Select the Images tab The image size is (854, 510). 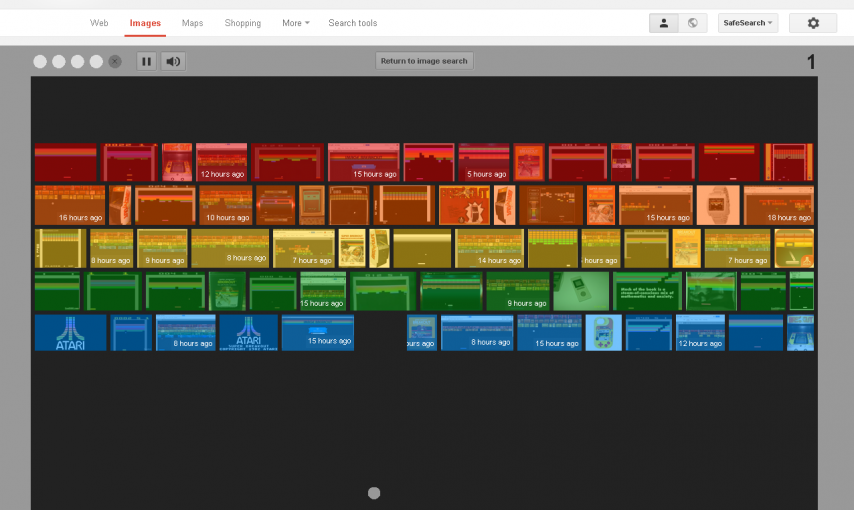pyautogui.click(x=145, y=23)
